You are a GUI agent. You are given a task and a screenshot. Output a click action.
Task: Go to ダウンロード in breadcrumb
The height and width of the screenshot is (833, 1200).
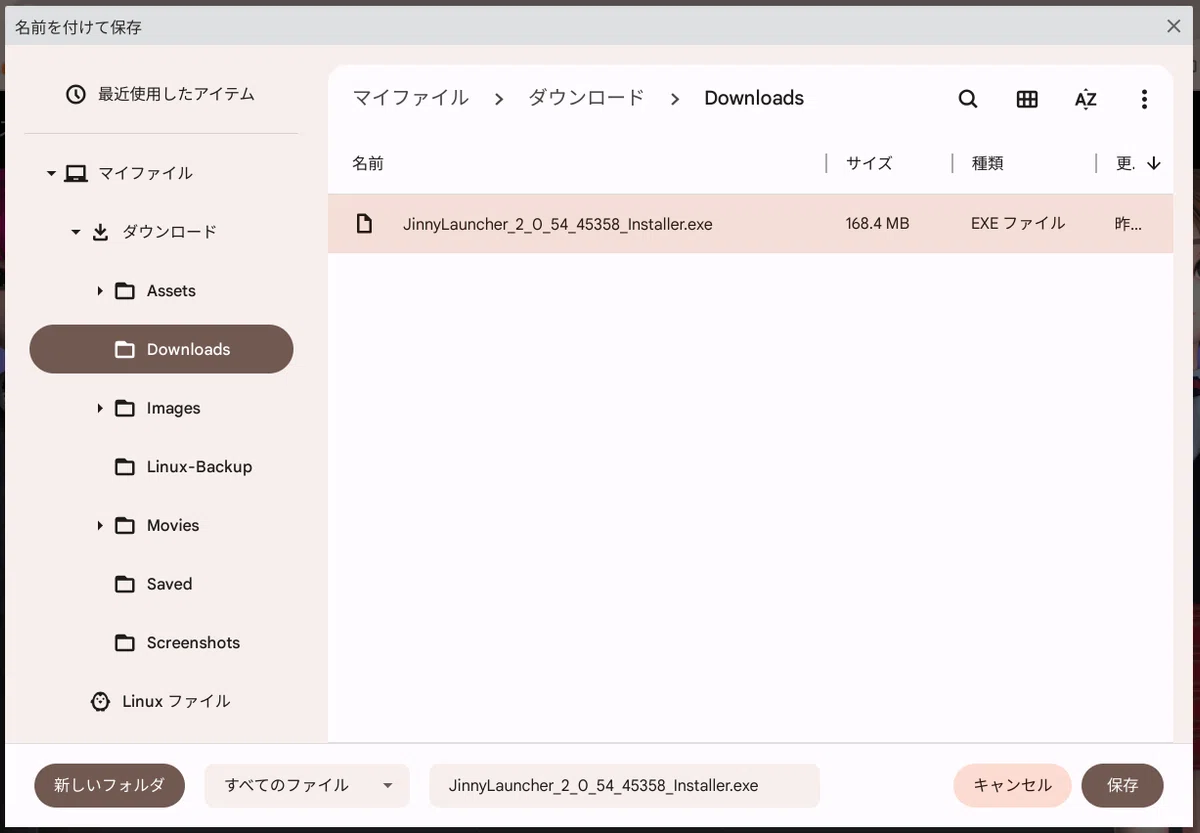click(x=586, y=98)
